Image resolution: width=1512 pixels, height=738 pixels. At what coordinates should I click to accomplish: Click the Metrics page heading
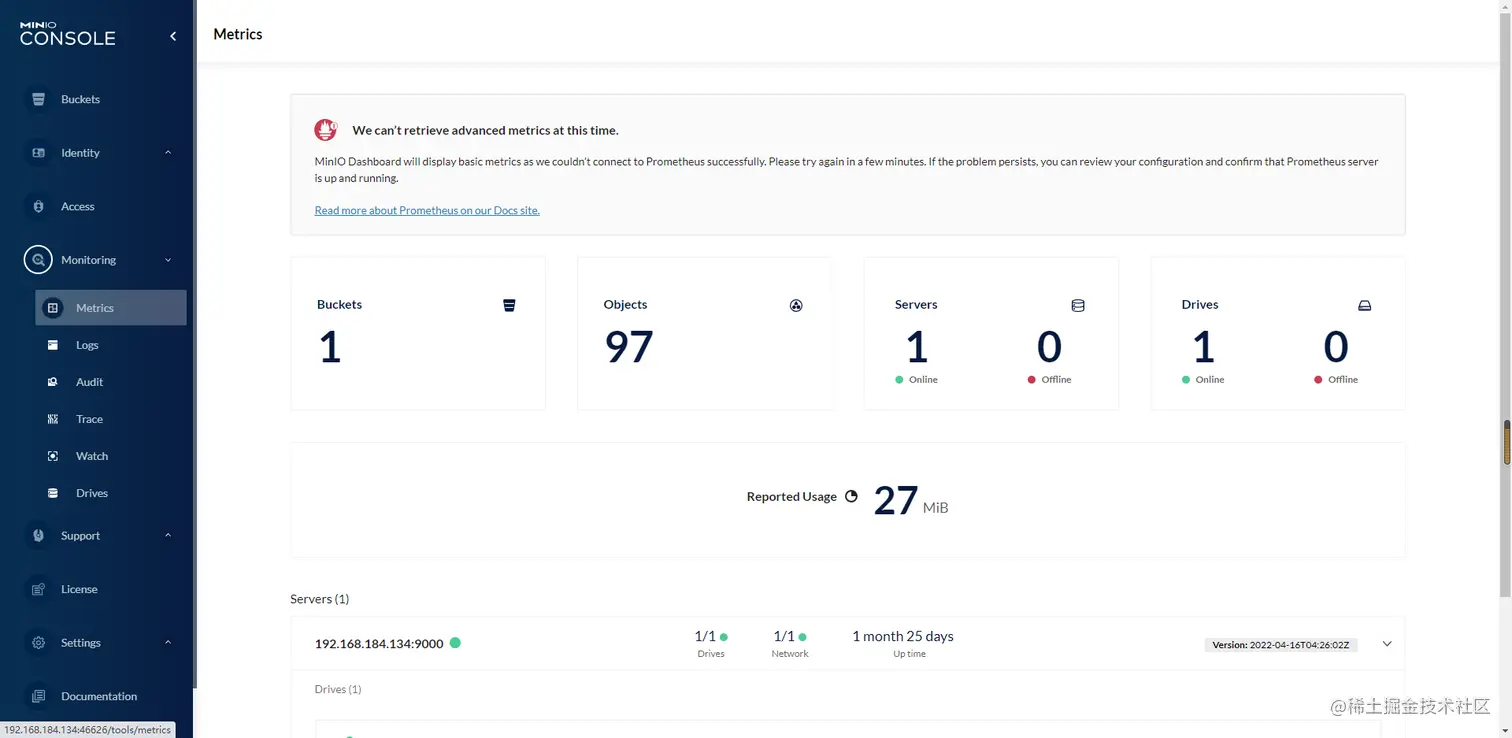click(x=238, y=34)
